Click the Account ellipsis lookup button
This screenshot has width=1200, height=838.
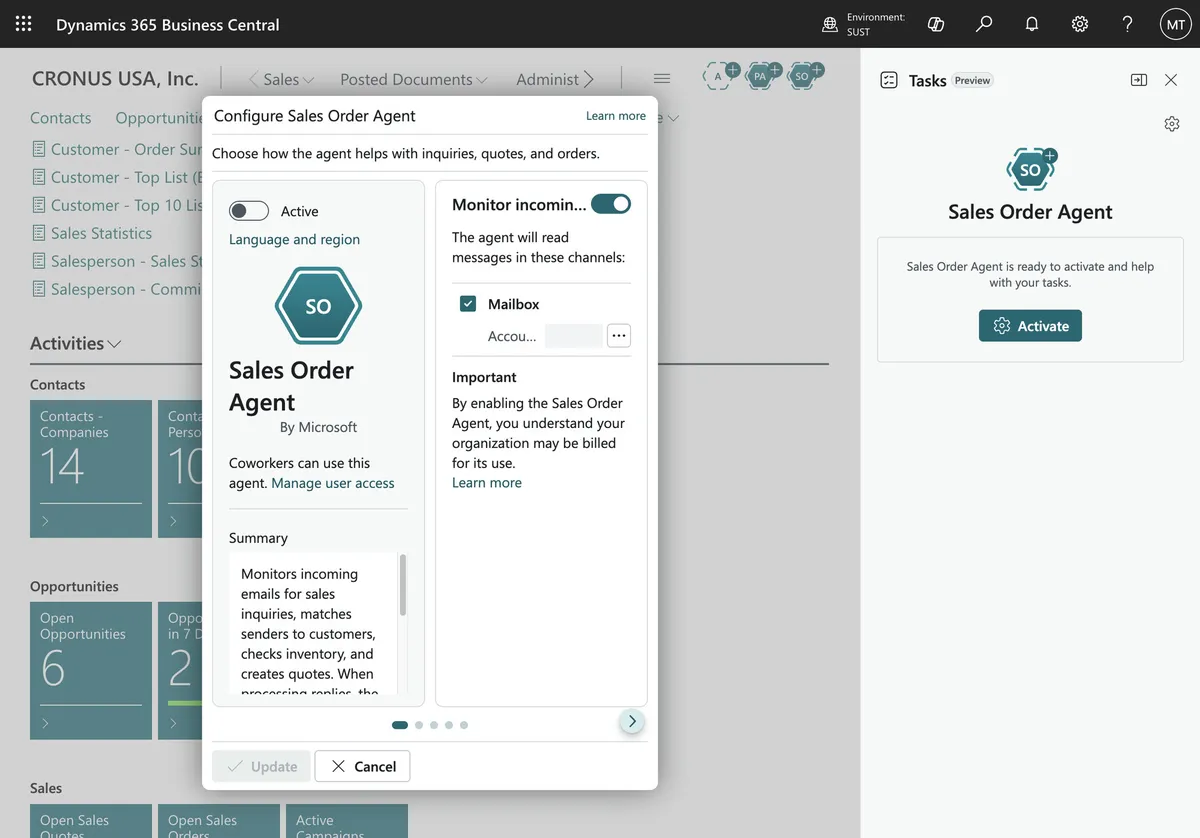point(619,336)
